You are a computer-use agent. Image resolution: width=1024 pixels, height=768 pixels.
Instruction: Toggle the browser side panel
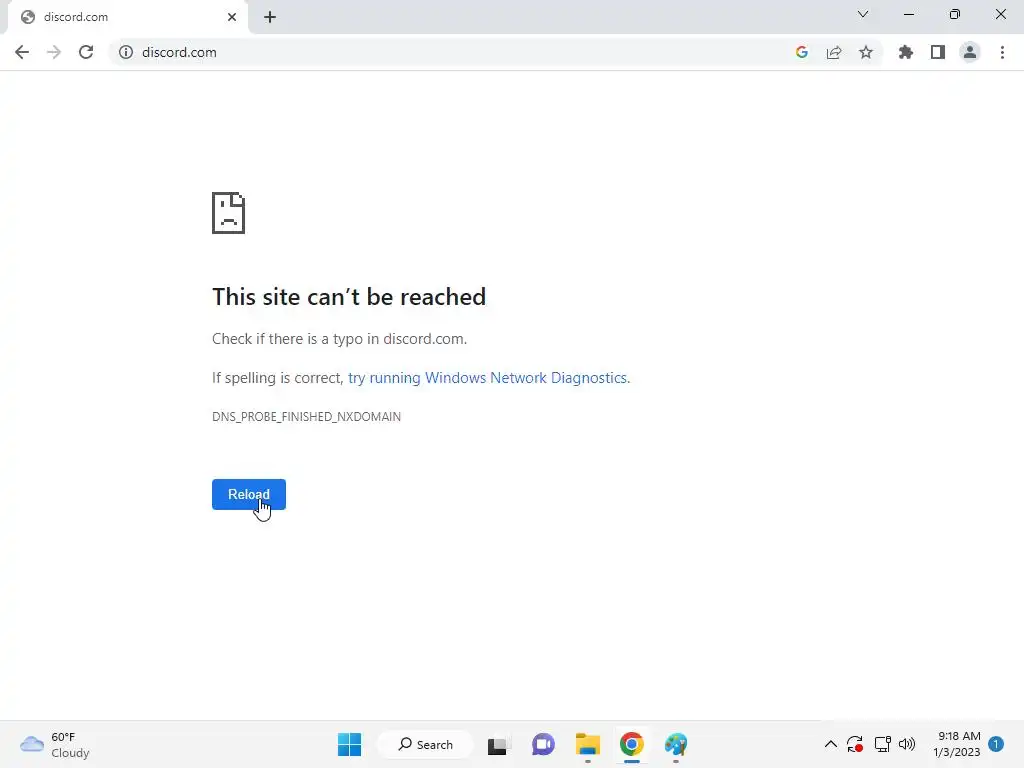coord(938,52)
